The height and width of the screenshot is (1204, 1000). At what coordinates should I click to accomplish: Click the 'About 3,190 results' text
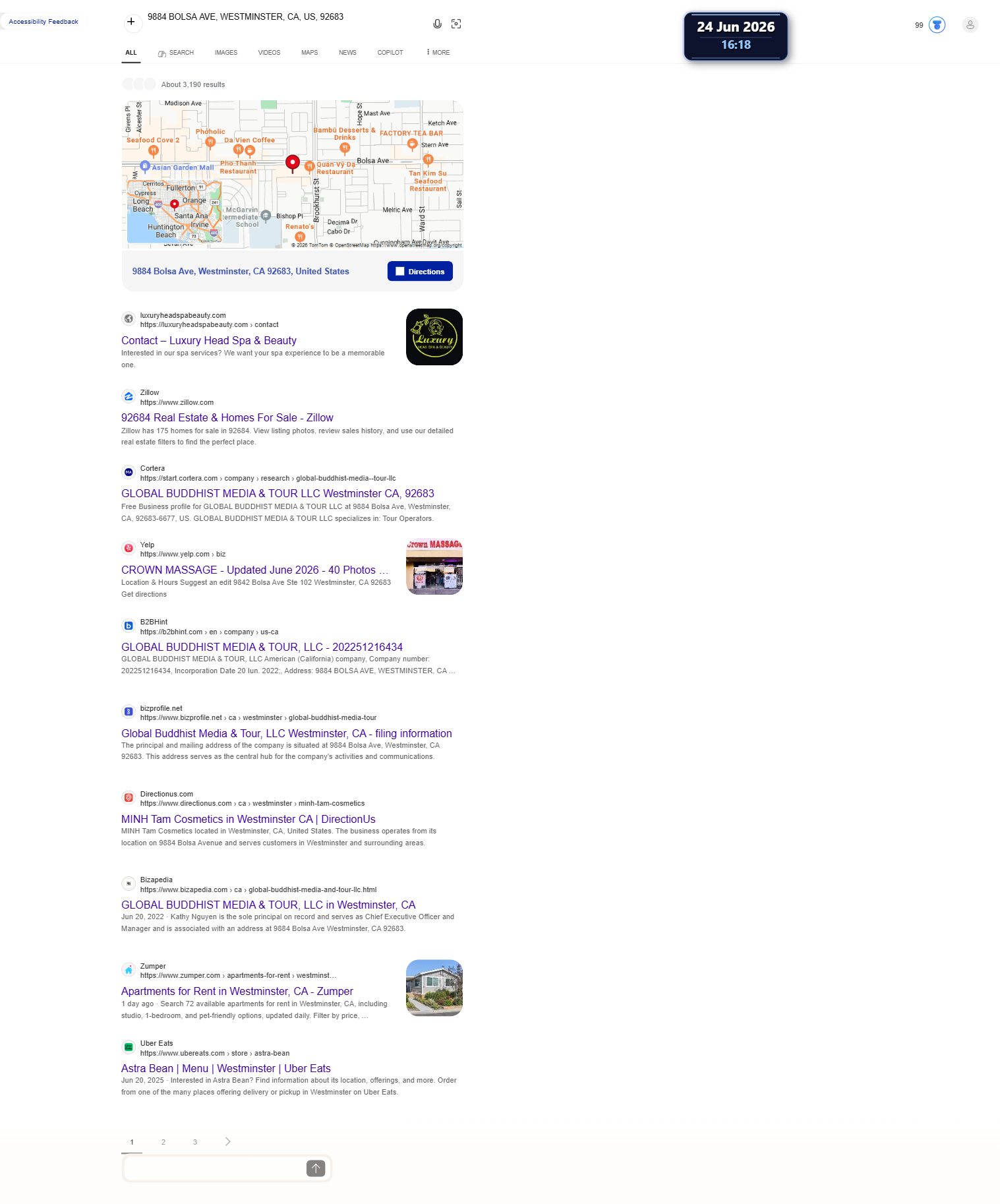(x=193, y=84)
